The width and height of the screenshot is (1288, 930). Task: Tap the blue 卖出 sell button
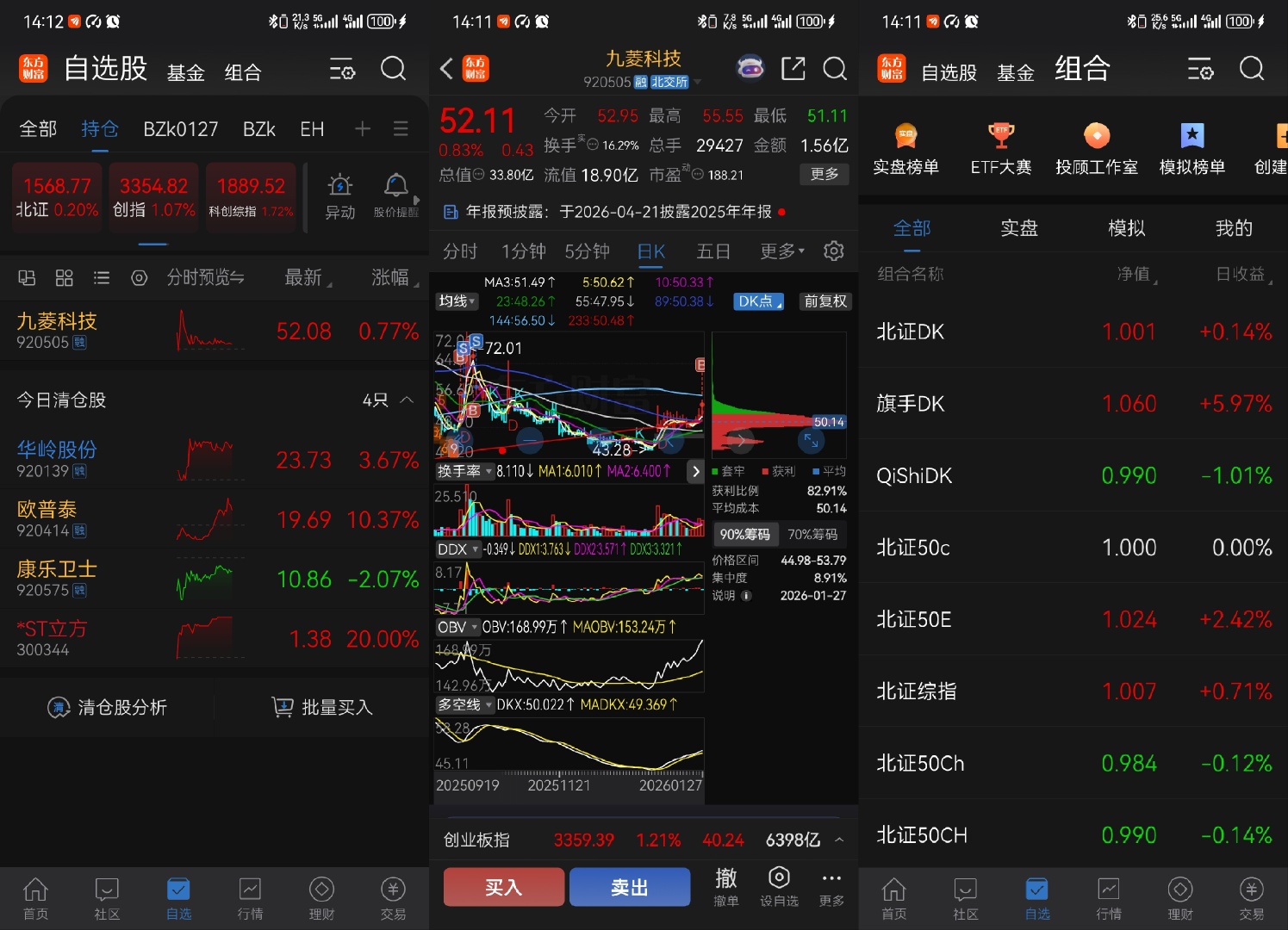pyautogui.click(x=630, y=887)
